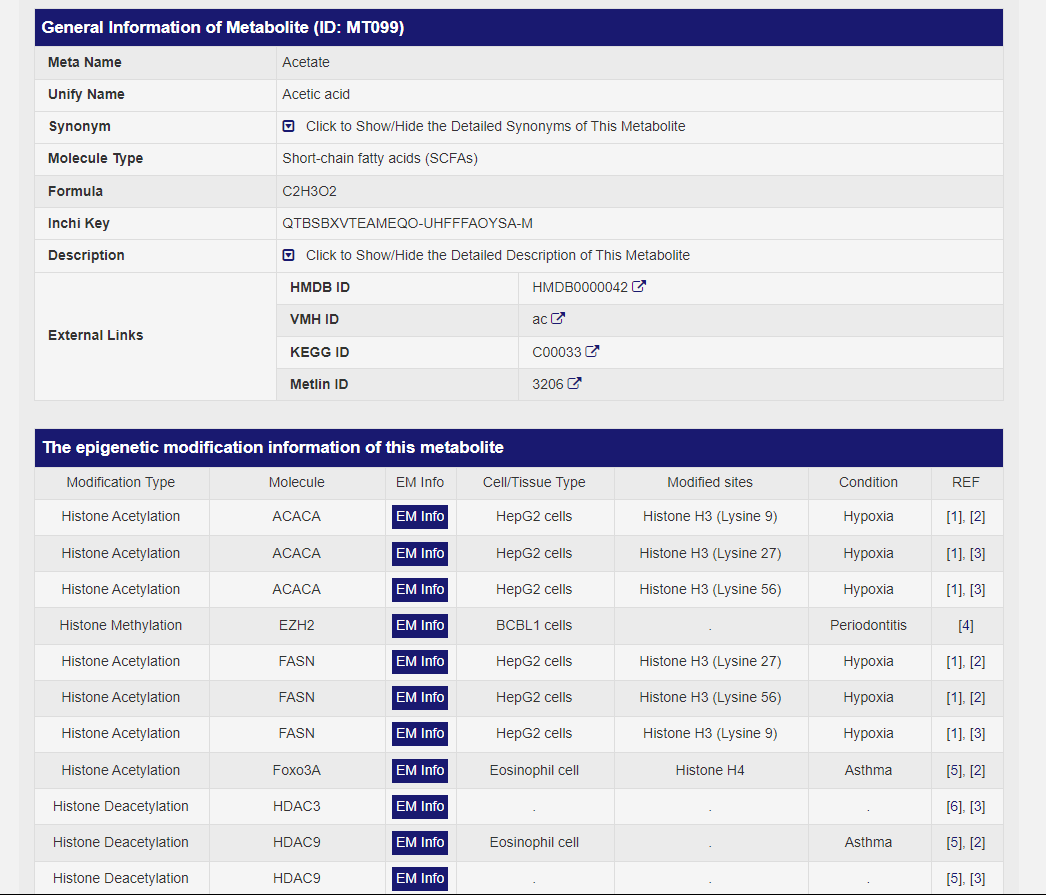Click the C00033 KEGG identifier
1046x895 pixels.
557,352
